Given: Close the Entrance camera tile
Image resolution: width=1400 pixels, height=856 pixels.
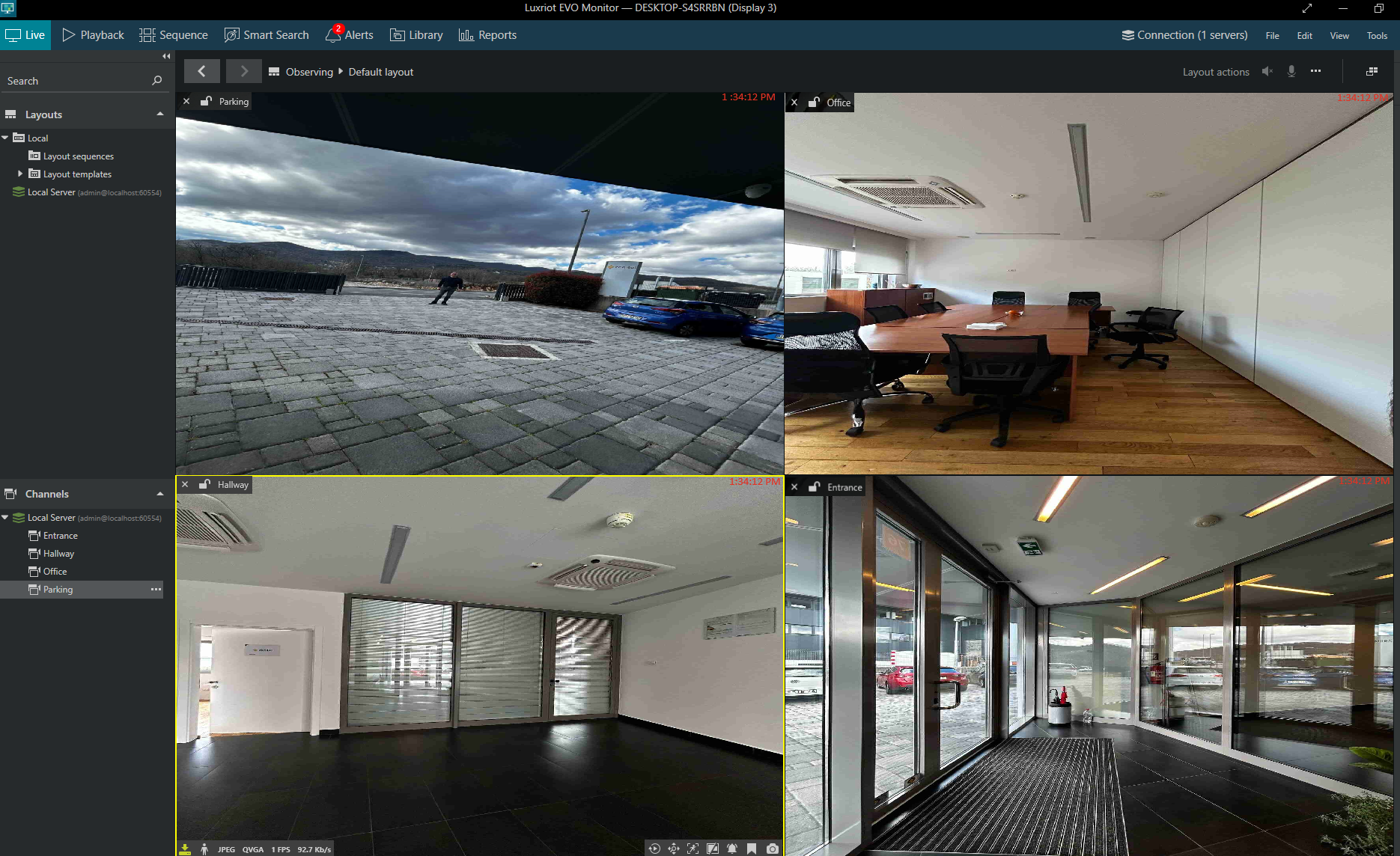Looking at the screenshot, I should pyautogui.click(x=794, y=487).
